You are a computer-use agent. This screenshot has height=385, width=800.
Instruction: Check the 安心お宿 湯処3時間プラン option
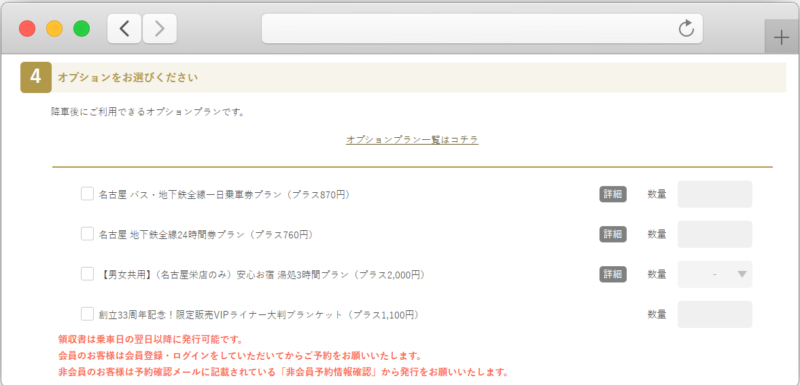pyautogui.click(x=87, y=274)
